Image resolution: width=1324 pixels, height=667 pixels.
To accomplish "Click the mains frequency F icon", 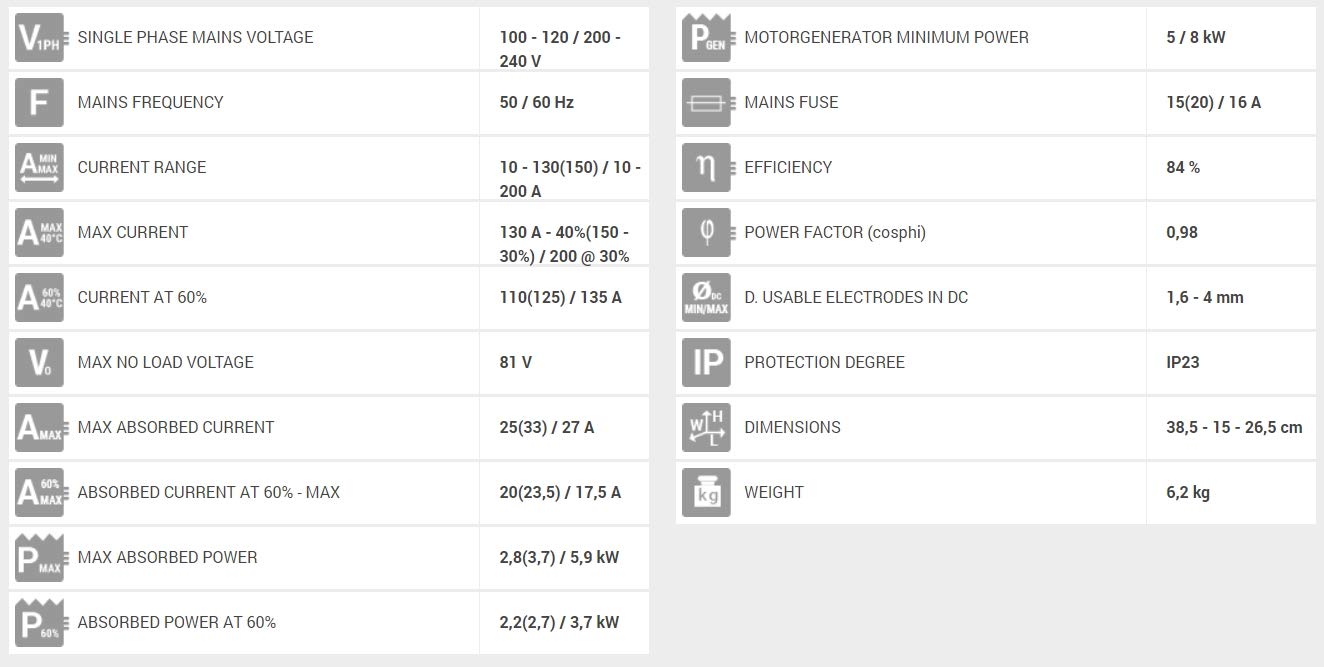I will click(x=40, y=103).
